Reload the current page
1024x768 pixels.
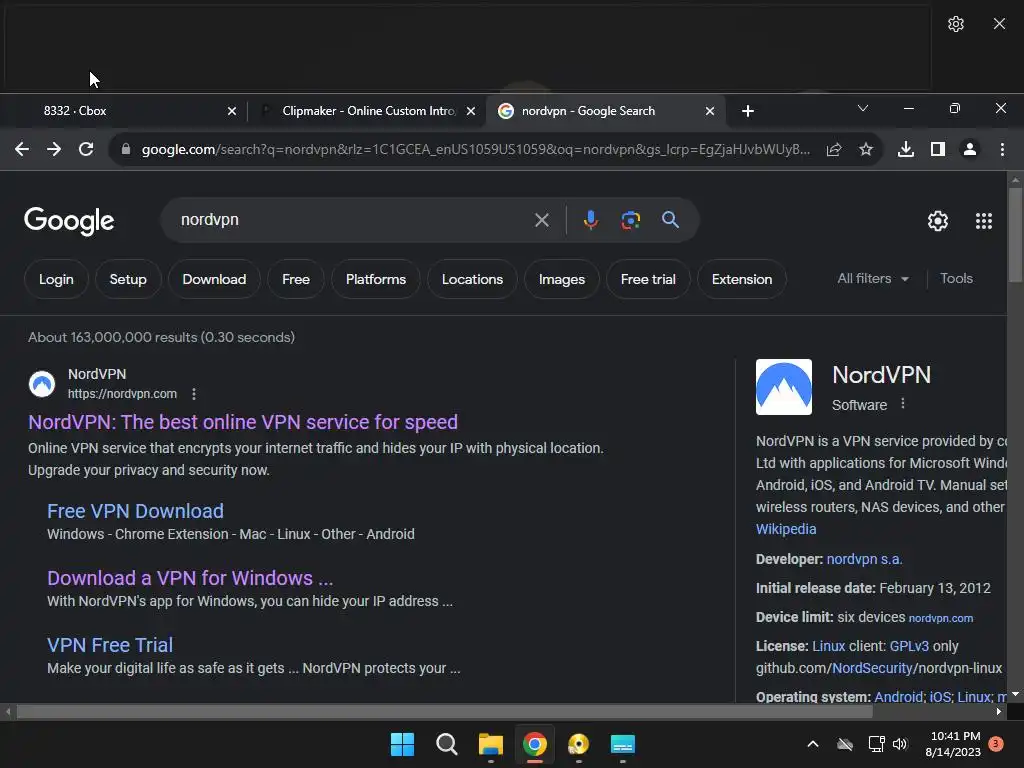(86, 150)
